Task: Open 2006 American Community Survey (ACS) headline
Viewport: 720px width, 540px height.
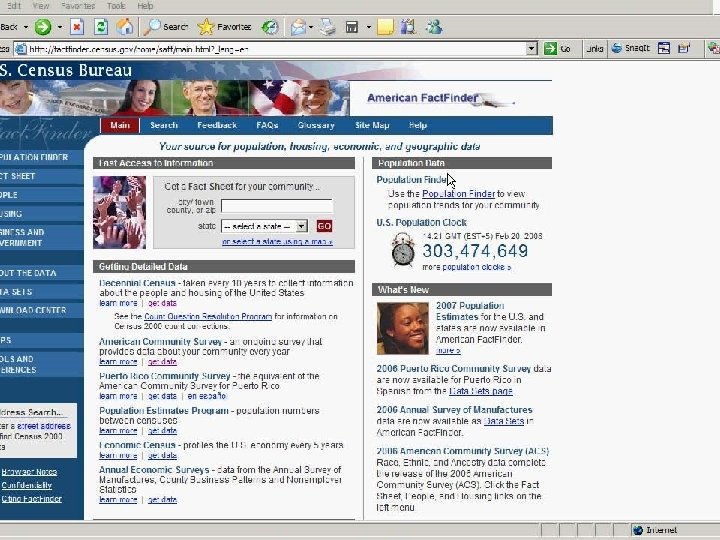Action: pos(462,451)
